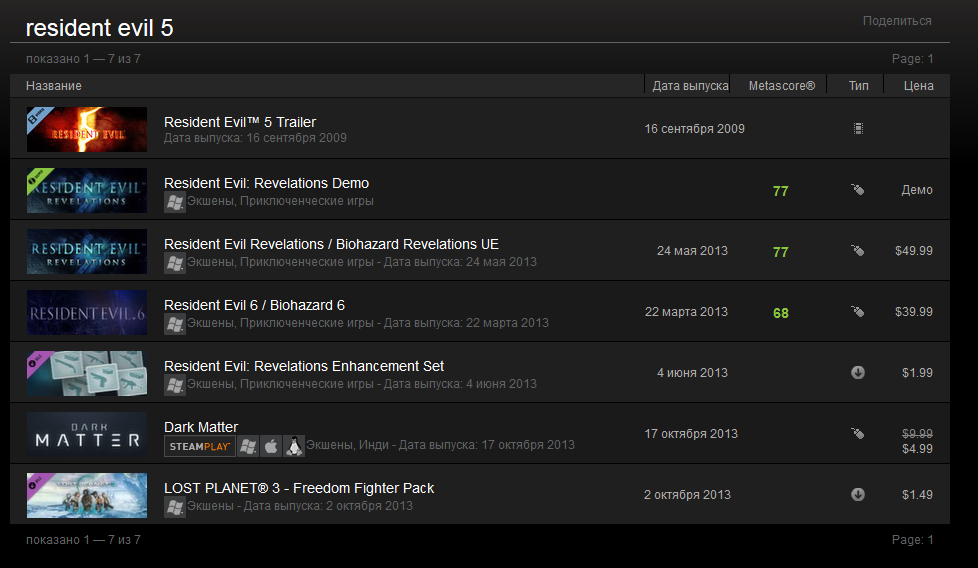Open the Dark Matter game title

pos(201,427)
